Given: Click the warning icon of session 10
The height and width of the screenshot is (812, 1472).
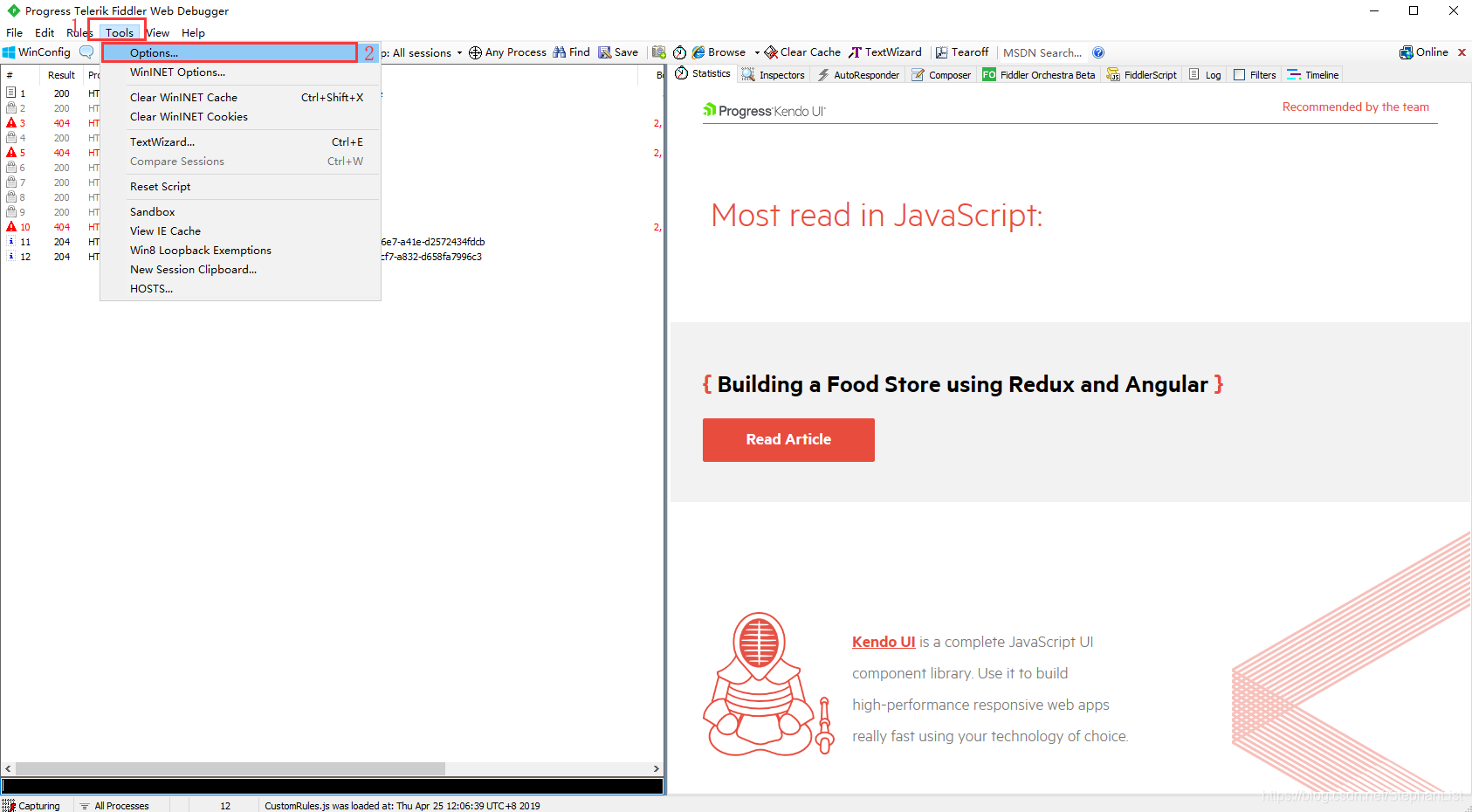Looking at the screenshot, I should [x=11, y=226].
